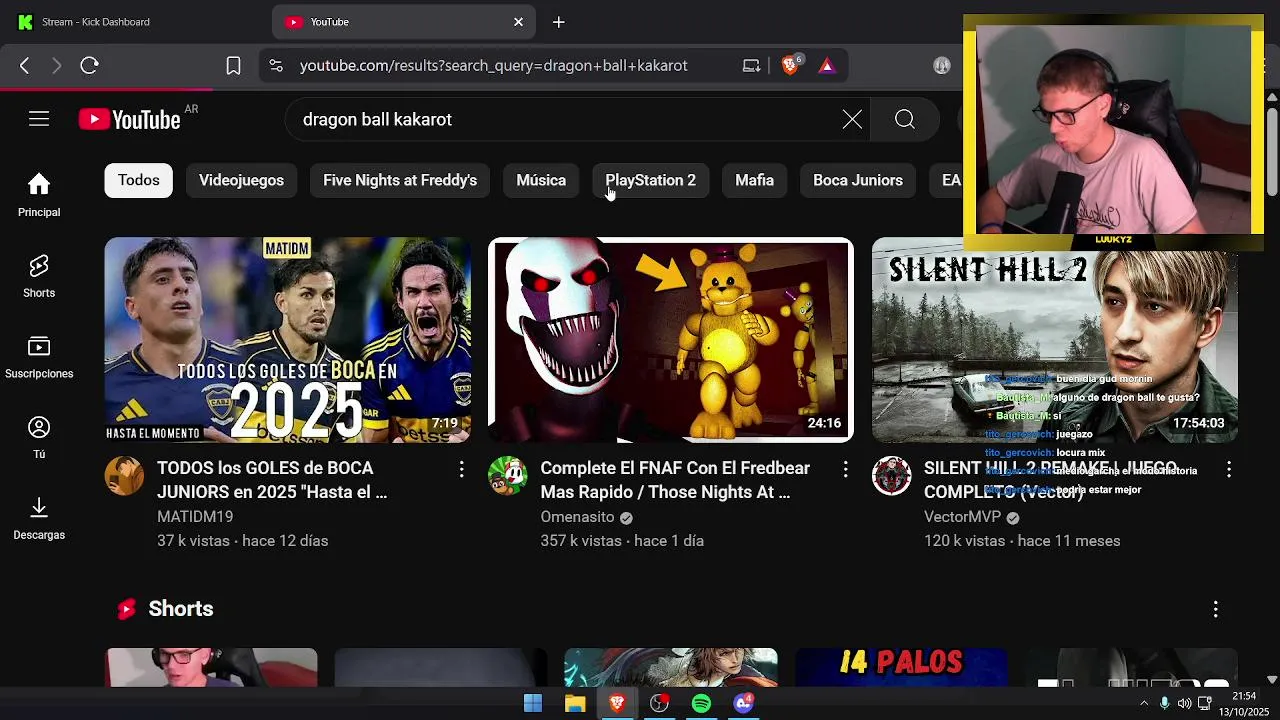Visit the MATIDM19 channel name
This screenshot has height=720, width=1280.
coord(195,517)
